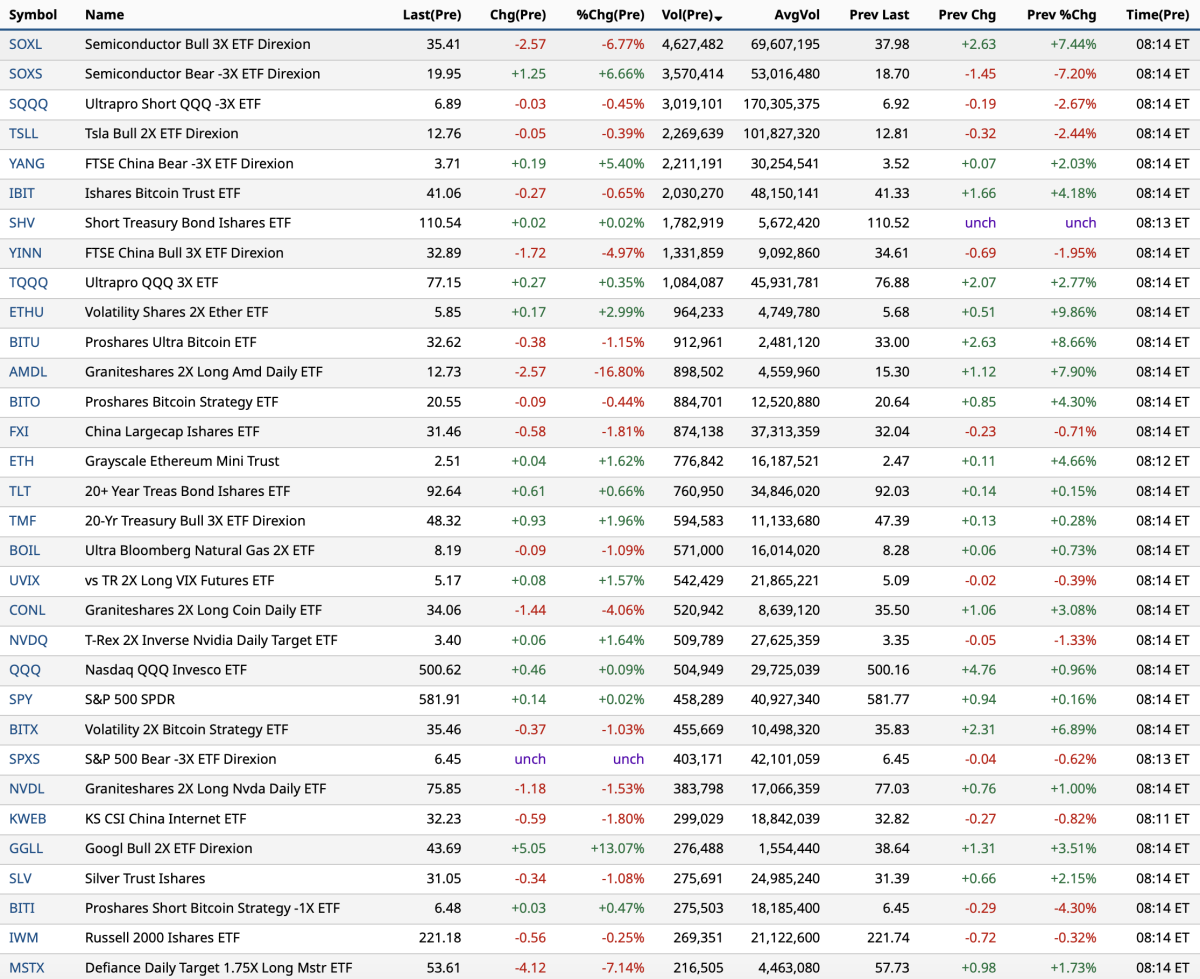The height and width of the screenshot is (979, 1200).
Task: Sort by the AvgVol column header
Action: click(797, 15)
